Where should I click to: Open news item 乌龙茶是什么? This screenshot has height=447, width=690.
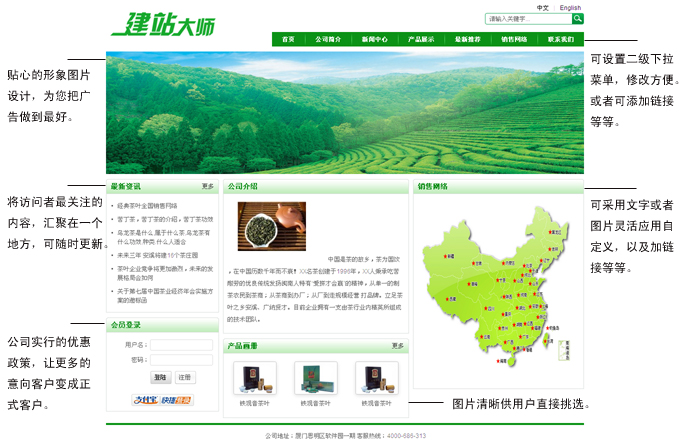coord(164,237)
